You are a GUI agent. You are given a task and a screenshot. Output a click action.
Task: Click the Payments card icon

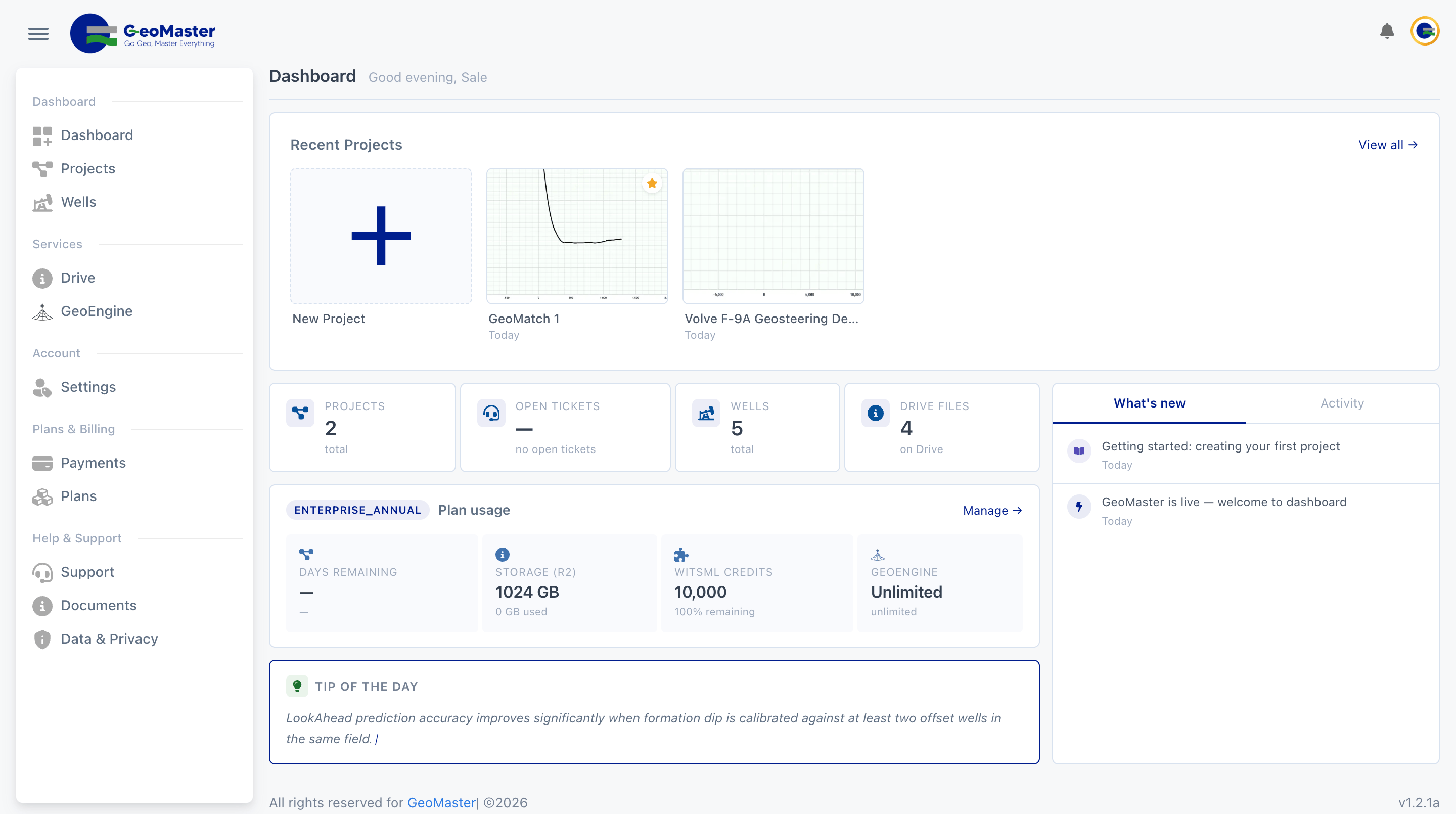coord(42,463)
